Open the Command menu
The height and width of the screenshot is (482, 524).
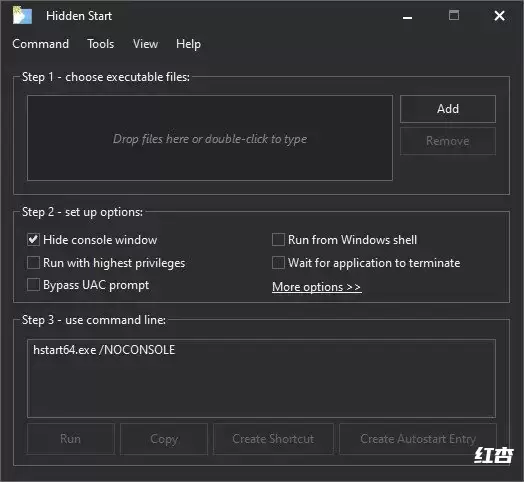(40, 44)
